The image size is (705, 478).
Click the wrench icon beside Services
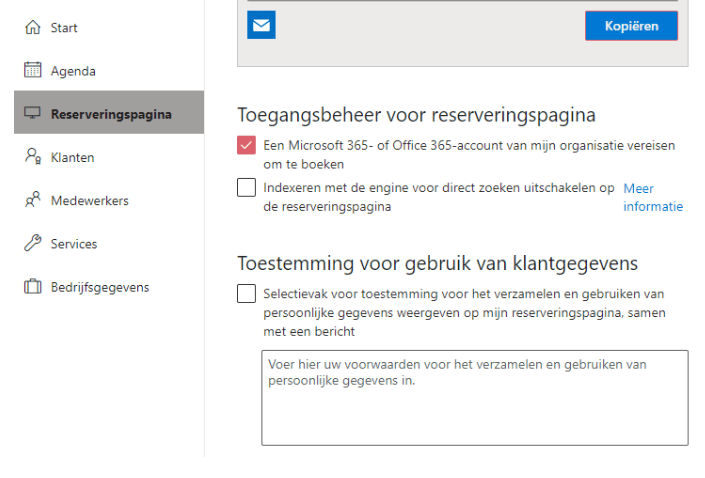coord(32,244)
